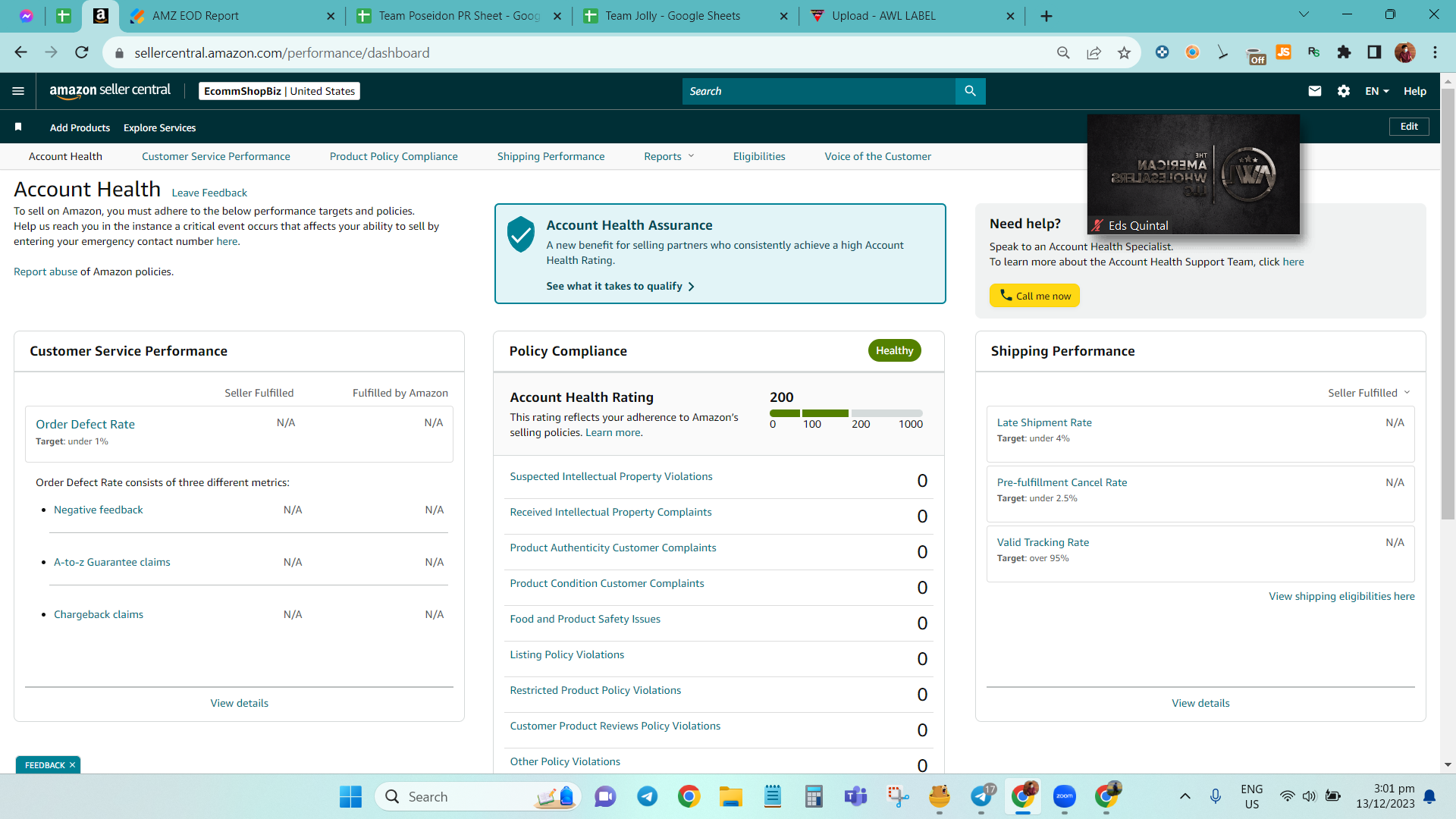Show hidden system tray icons
This screenshot has height=819, width=1456.
pyautogui.click(x=1185, y=796)
